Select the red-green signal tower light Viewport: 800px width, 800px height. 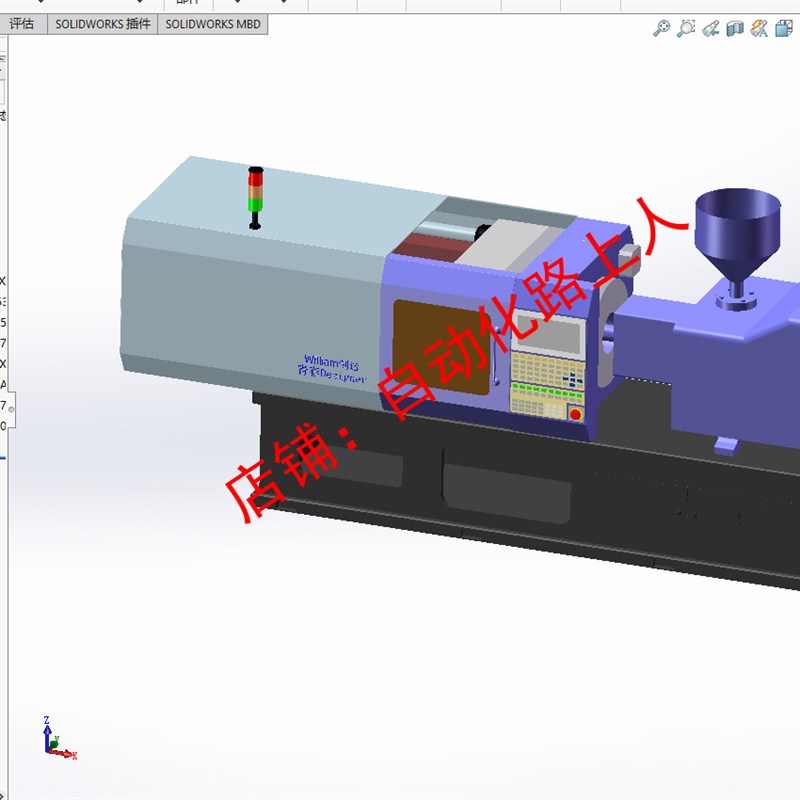click(256, 197)
